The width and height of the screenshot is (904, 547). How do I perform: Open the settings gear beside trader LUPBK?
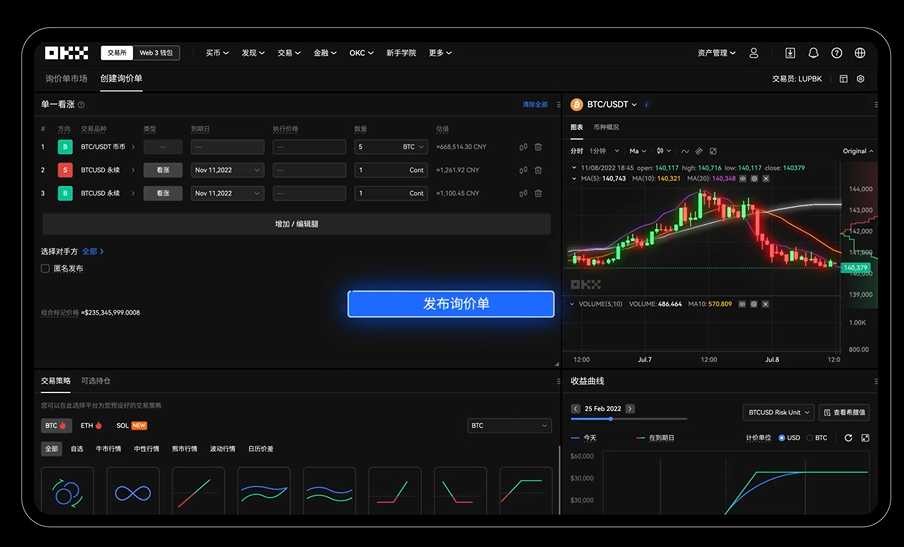pyautogui.click(x=861, y=79)
